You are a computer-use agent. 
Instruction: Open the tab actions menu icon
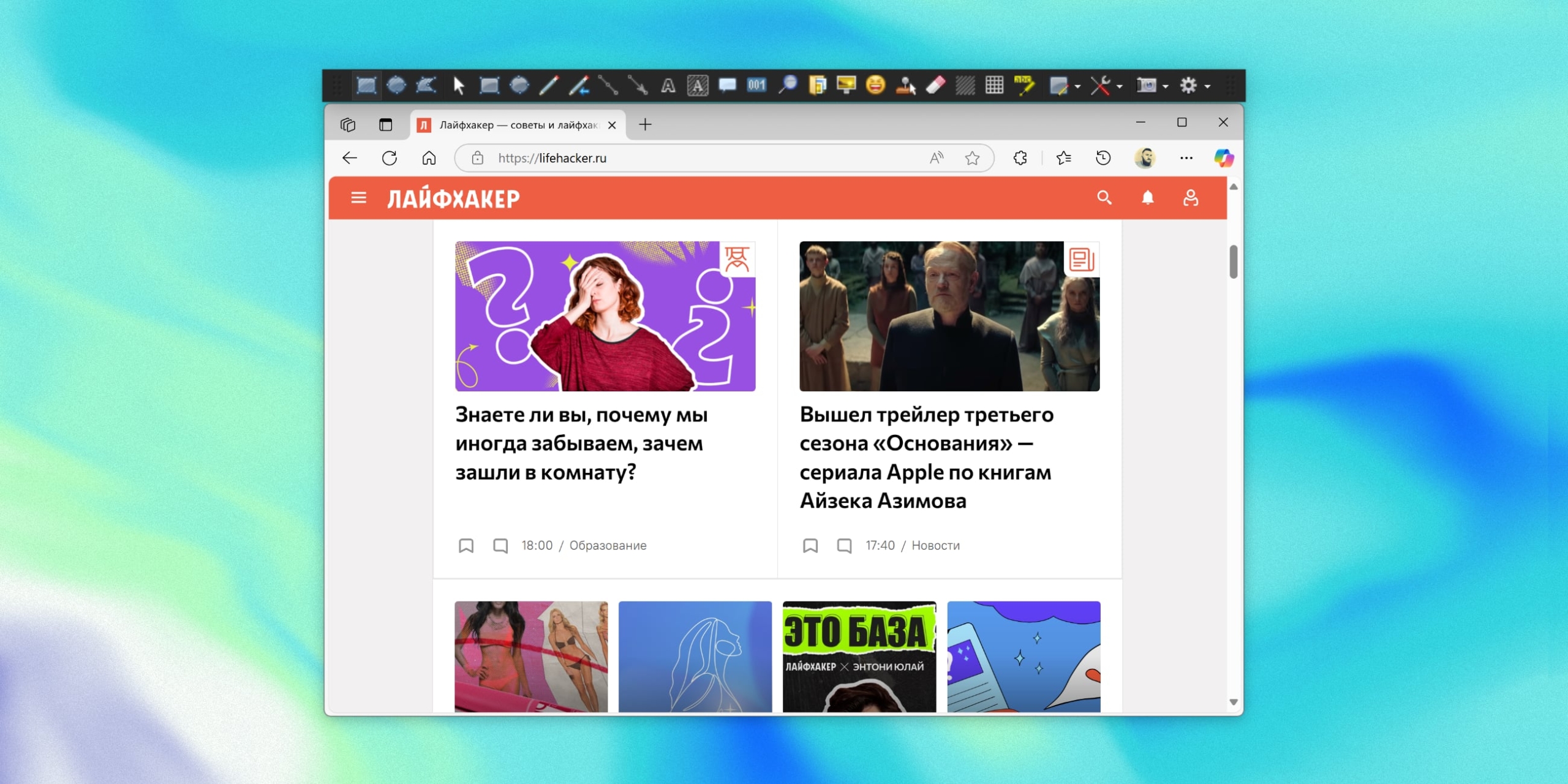pos(385,125)
